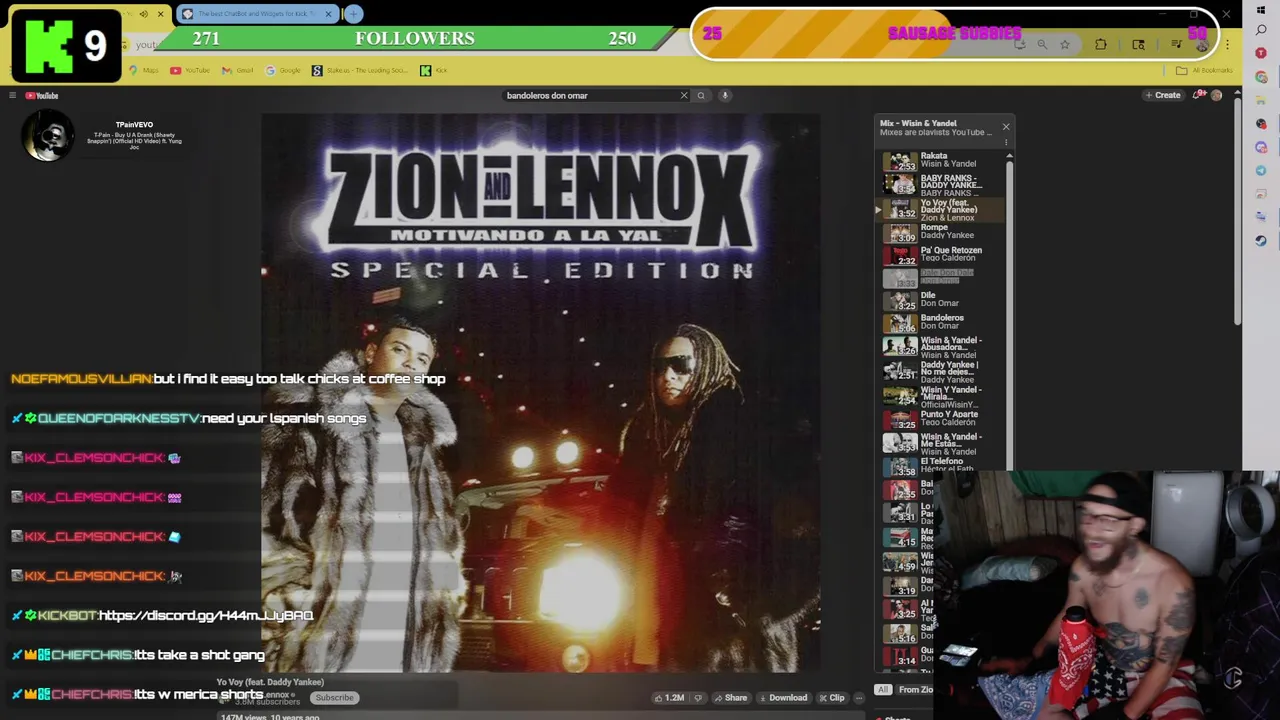
Task: Clear the YouTube search field text
Action: click(x=684, y=95)
